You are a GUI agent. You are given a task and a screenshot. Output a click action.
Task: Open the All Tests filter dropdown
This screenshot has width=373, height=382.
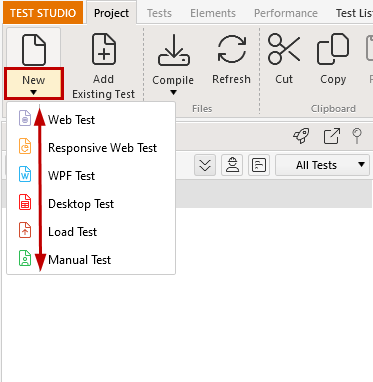322,165
